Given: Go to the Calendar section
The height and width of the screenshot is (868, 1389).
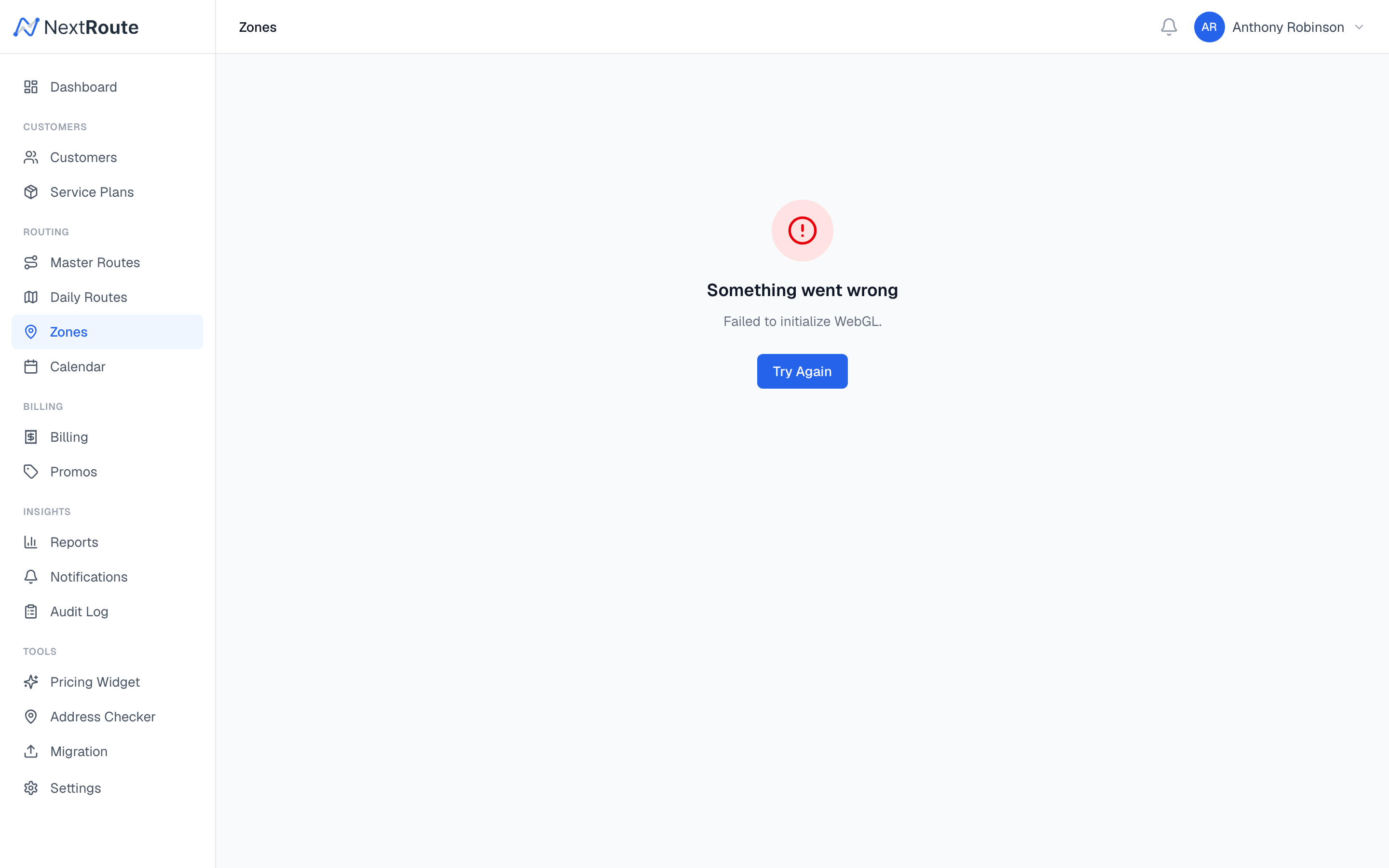Looking at the screenshot, I should (x=78, y=367).
